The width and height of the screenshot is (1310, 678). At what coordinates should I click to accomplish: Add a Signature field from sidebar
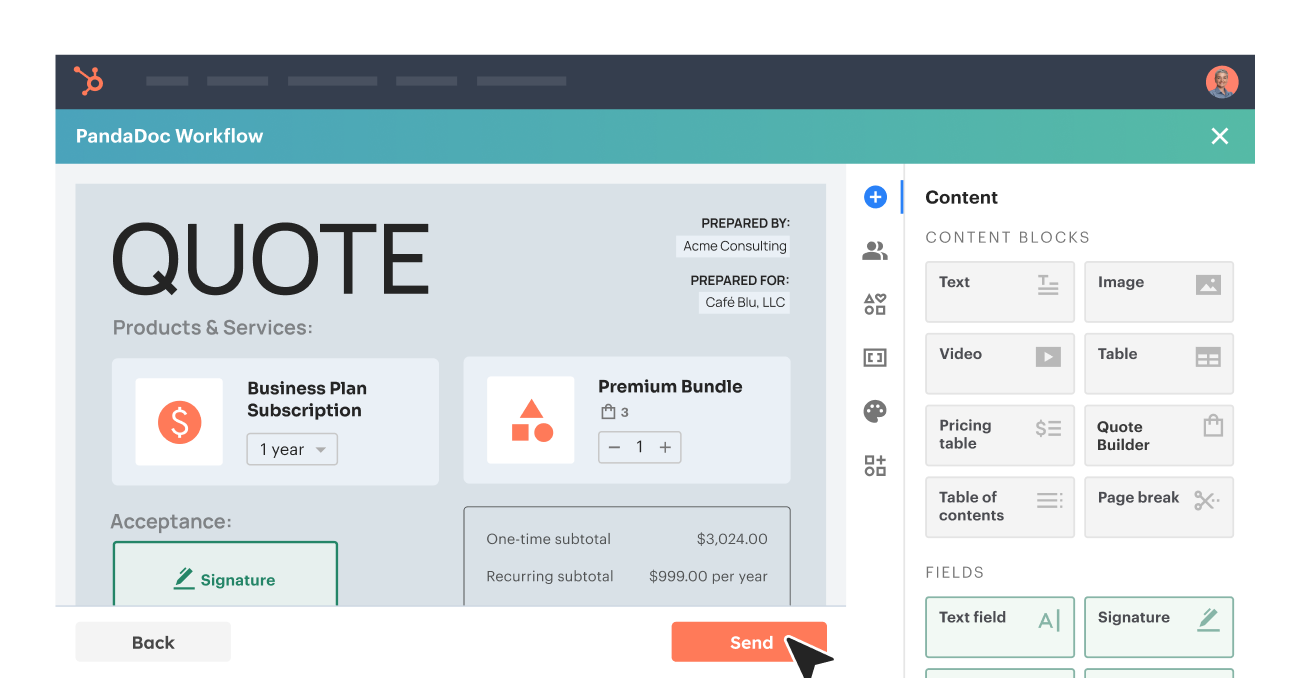[1159, 627]
